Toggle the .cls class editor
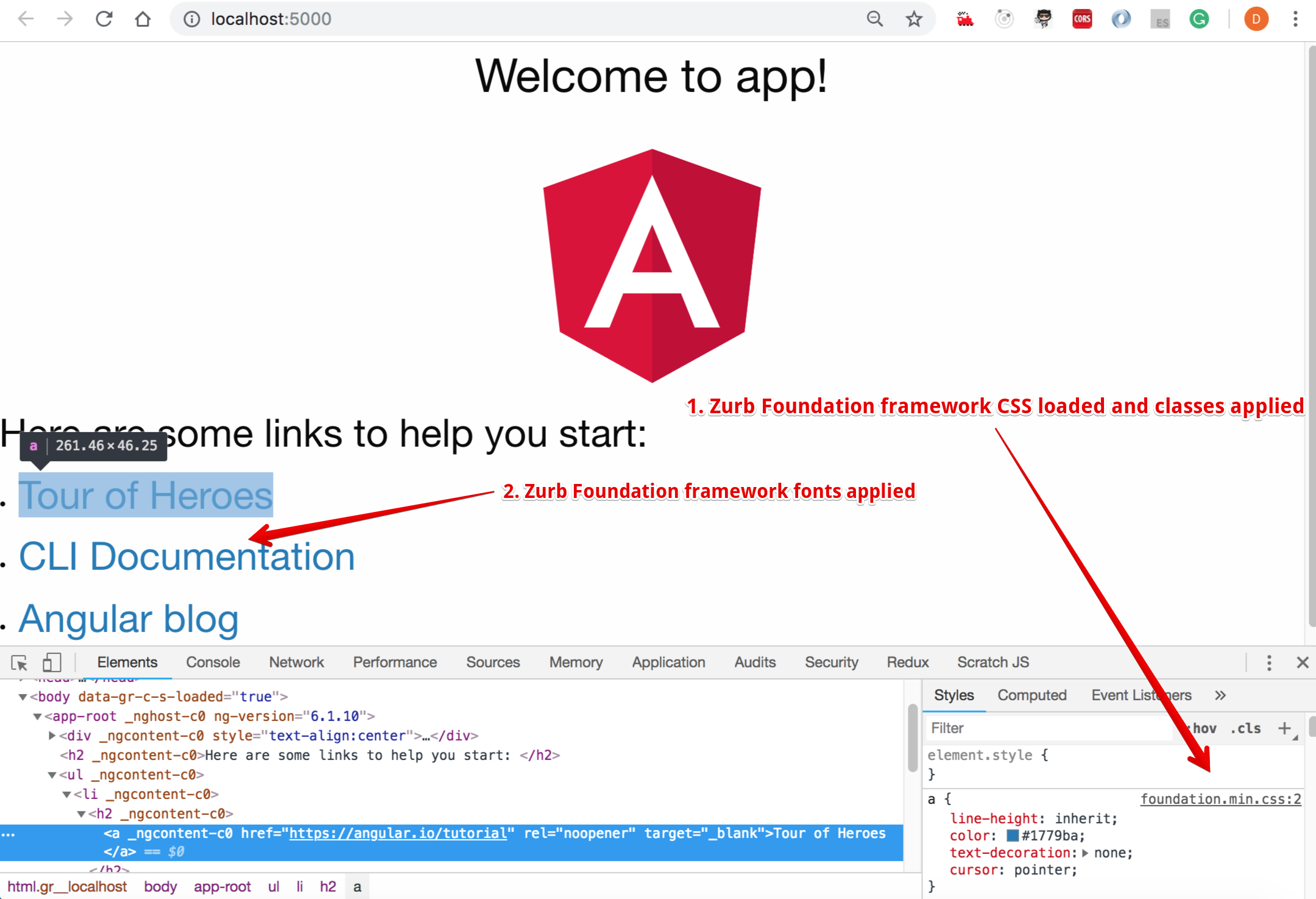 (1245, 728)
